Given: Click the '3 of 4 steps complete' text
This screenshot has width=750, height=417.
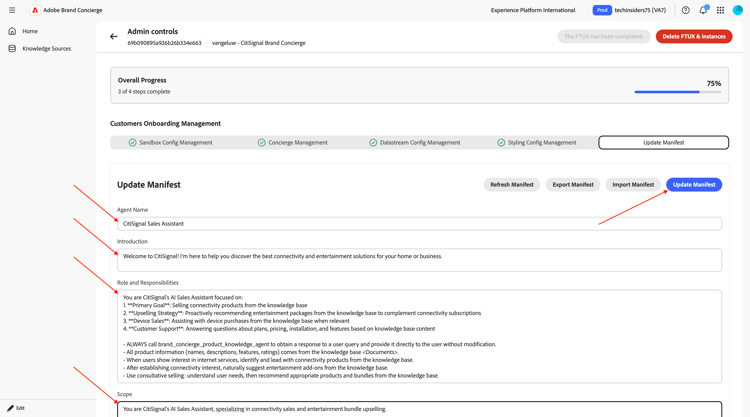Looking at the screenshot, I should tap(144, 92).
